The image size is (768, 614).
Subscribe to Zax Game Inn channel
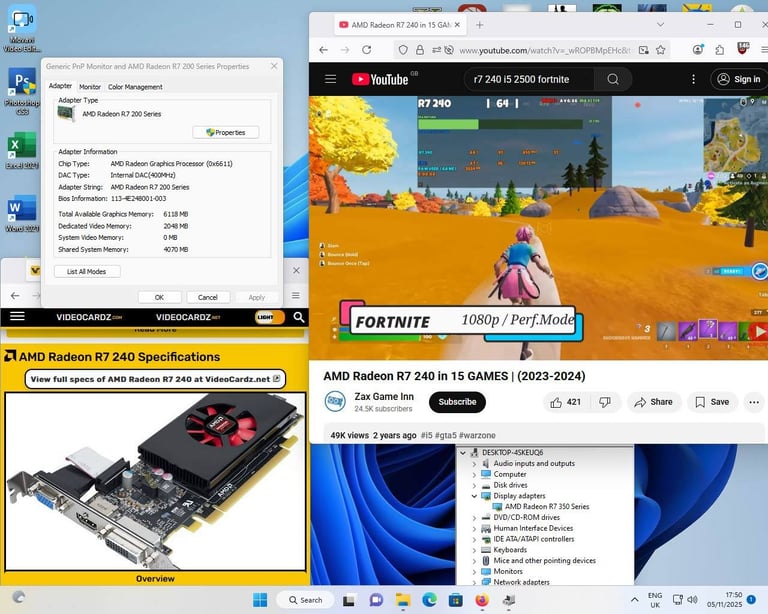pos(457,402)
